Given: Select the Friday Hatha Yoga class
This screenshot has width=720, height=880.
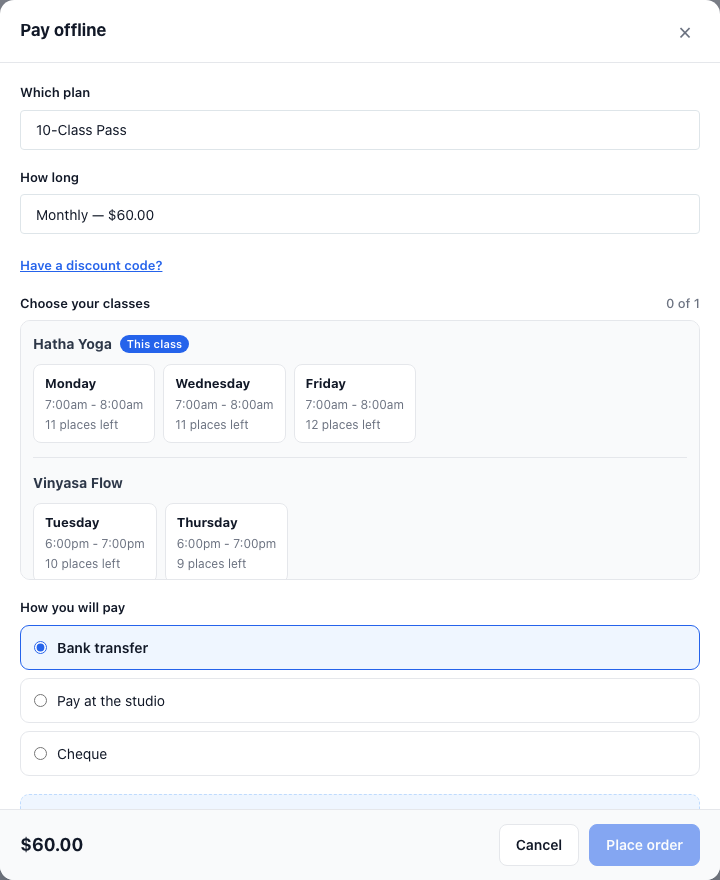Looking at the screenshot, I should (x=355, y=404).
